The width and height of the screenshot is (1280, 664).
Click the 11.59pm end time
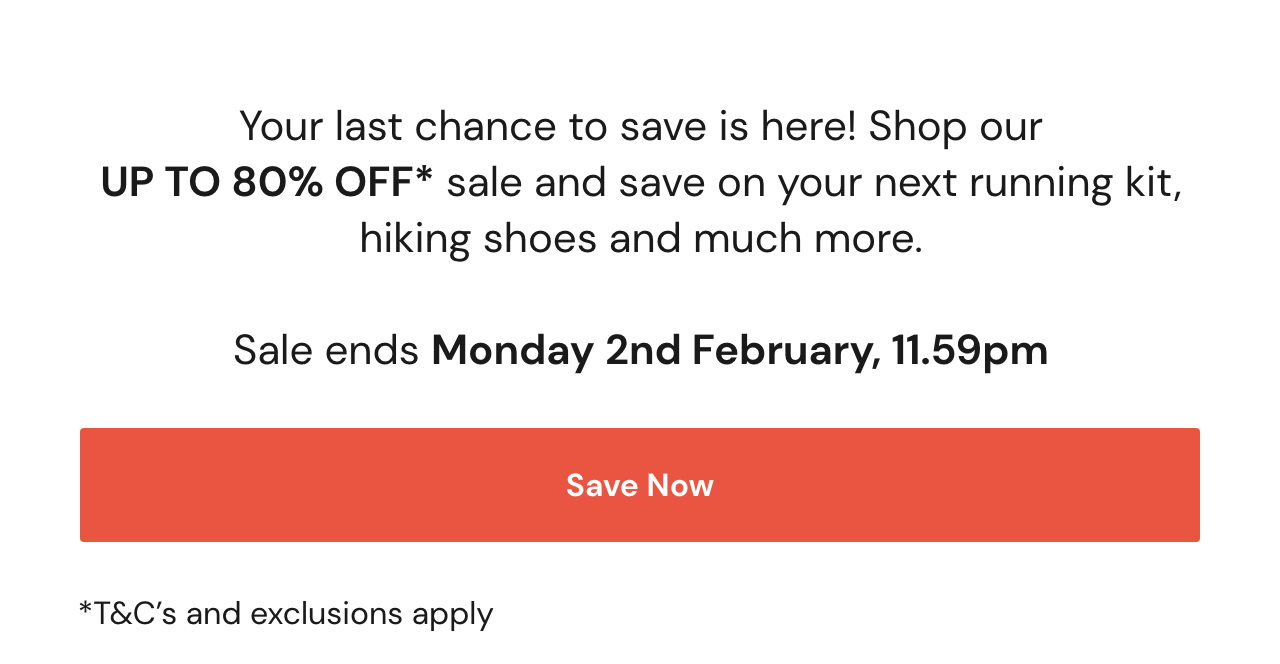(969, 351)
